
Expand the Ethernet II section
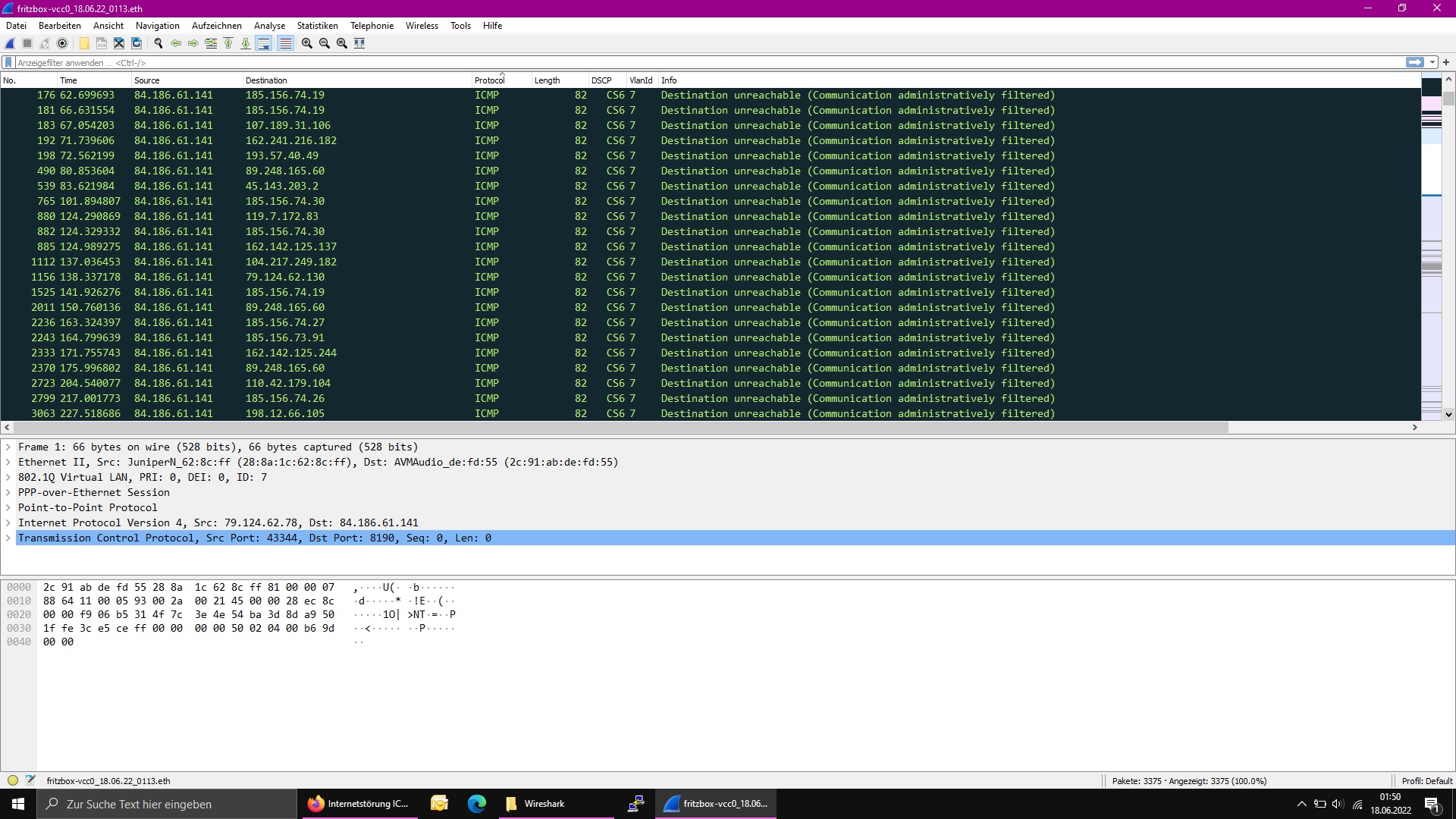coord(8,463)
